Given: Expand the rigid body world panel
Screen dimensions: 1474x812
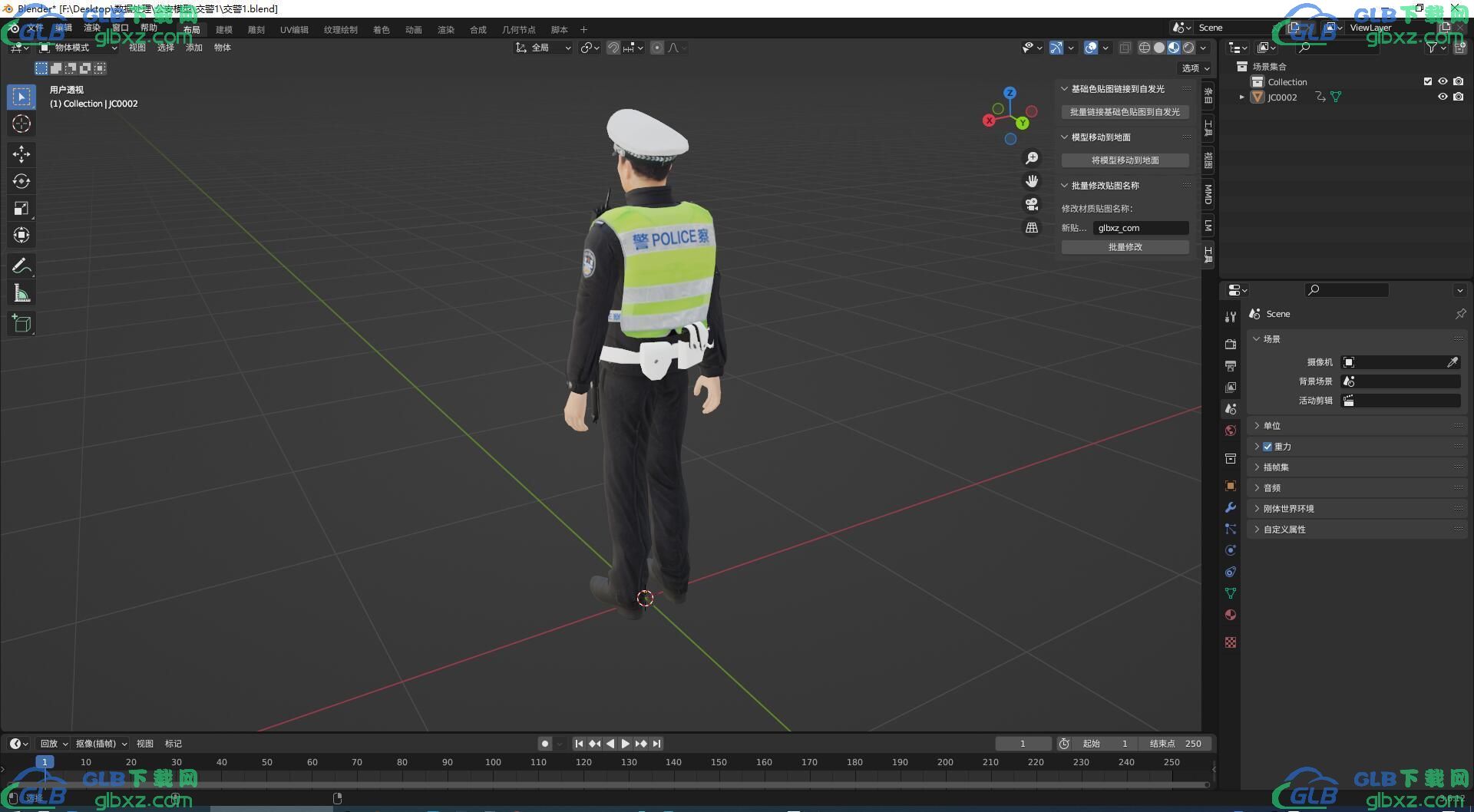Looking at the screenshot, I should tap(1288, 509).
